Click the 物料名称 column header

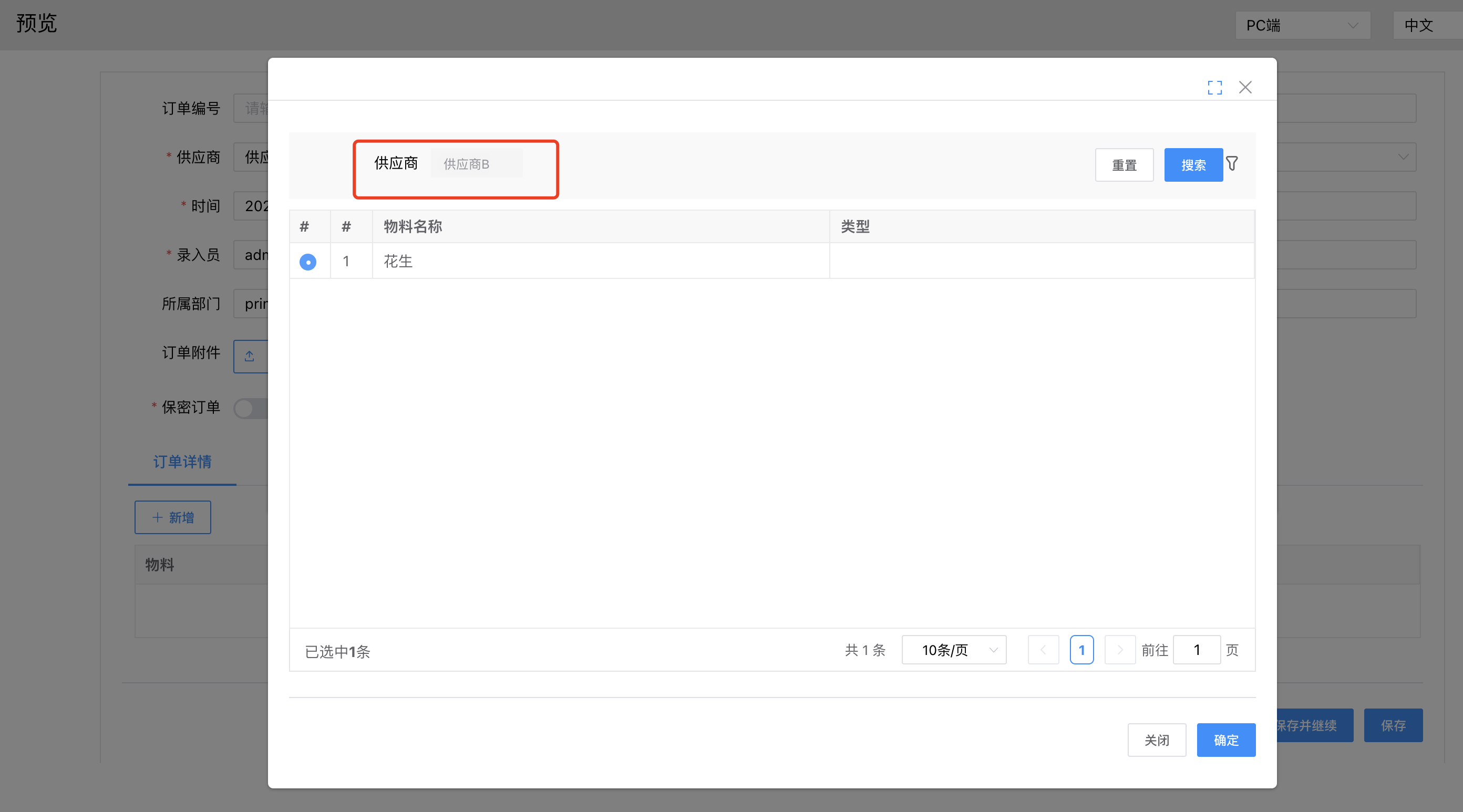click(x=413, y=226)
